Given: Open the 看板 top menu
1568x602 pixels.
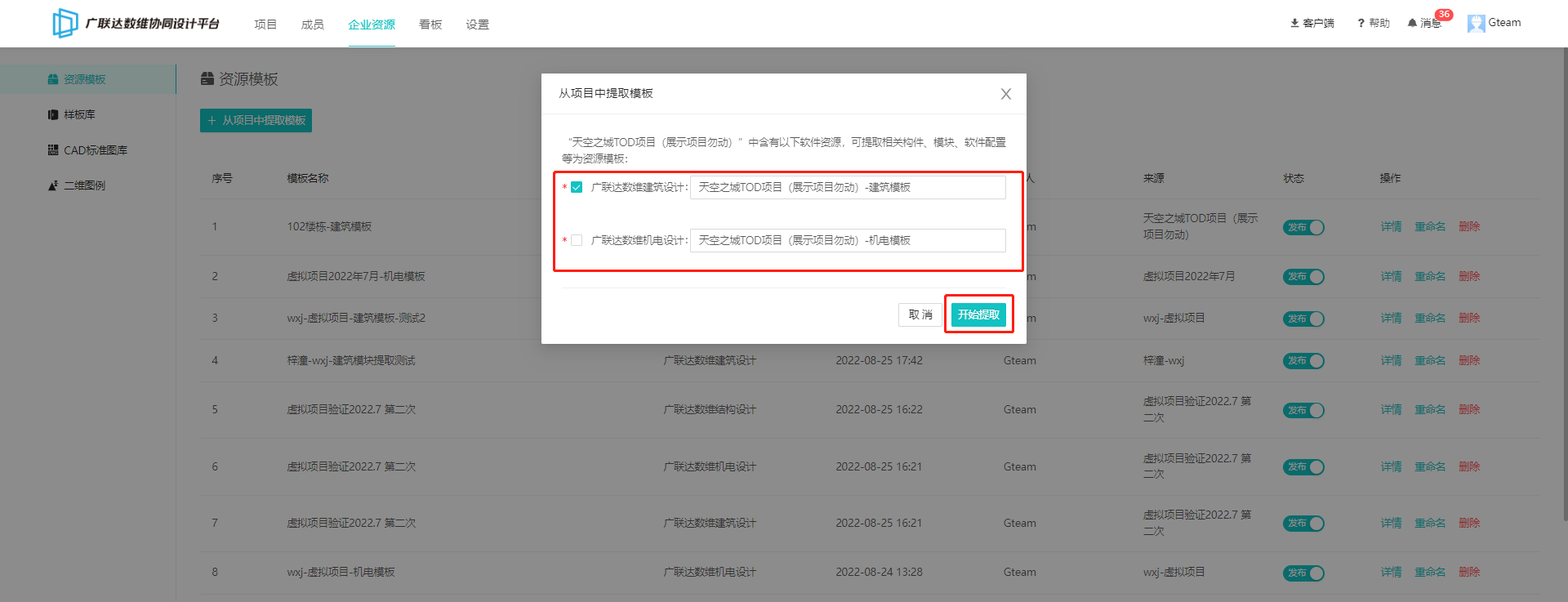Looking at the screenshot, I should (x=430, y=25).
